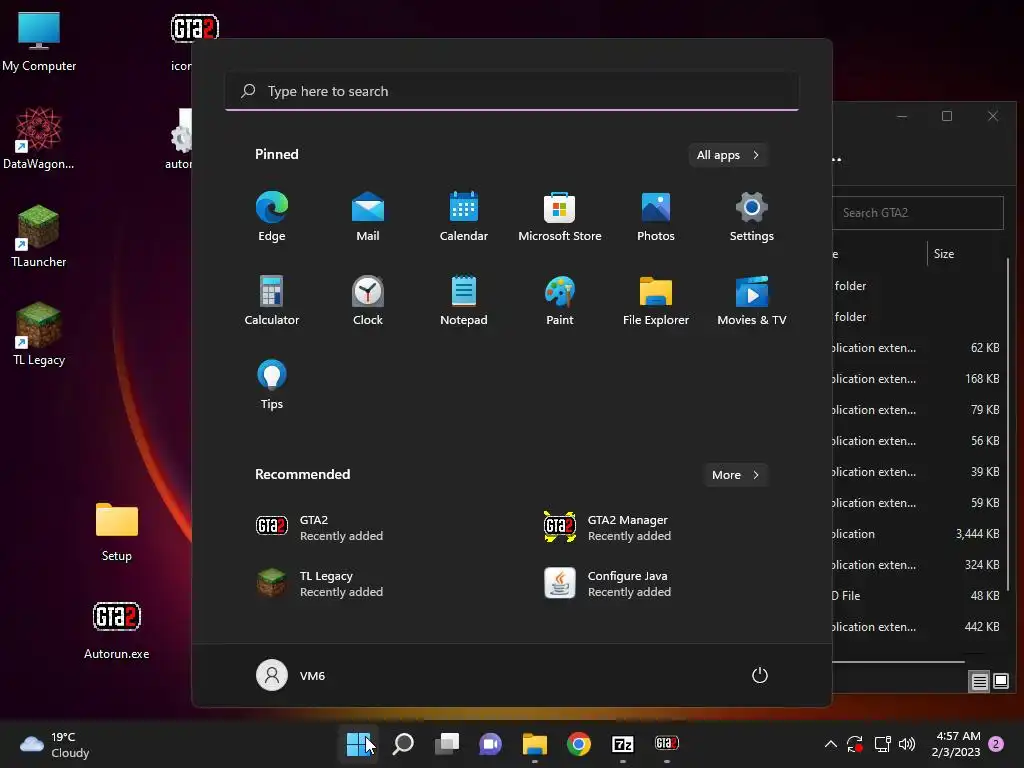Open Edge from pinned apps
The height and width of the screenshot is (768, 1024).
coord(272,217)
